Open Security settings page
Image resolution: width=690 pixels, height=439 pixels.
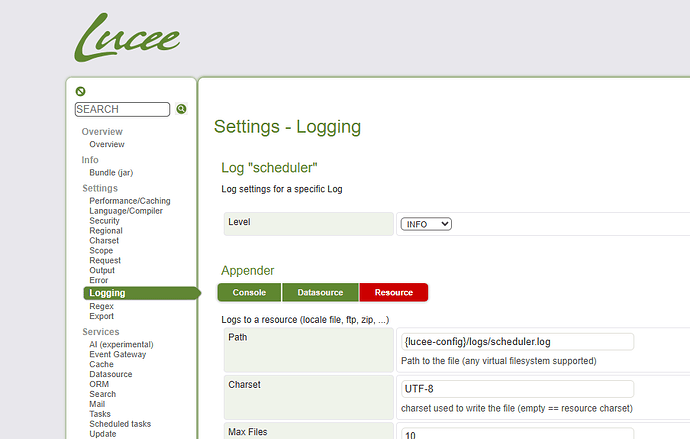pyautogui.click(x=104, y=220)
